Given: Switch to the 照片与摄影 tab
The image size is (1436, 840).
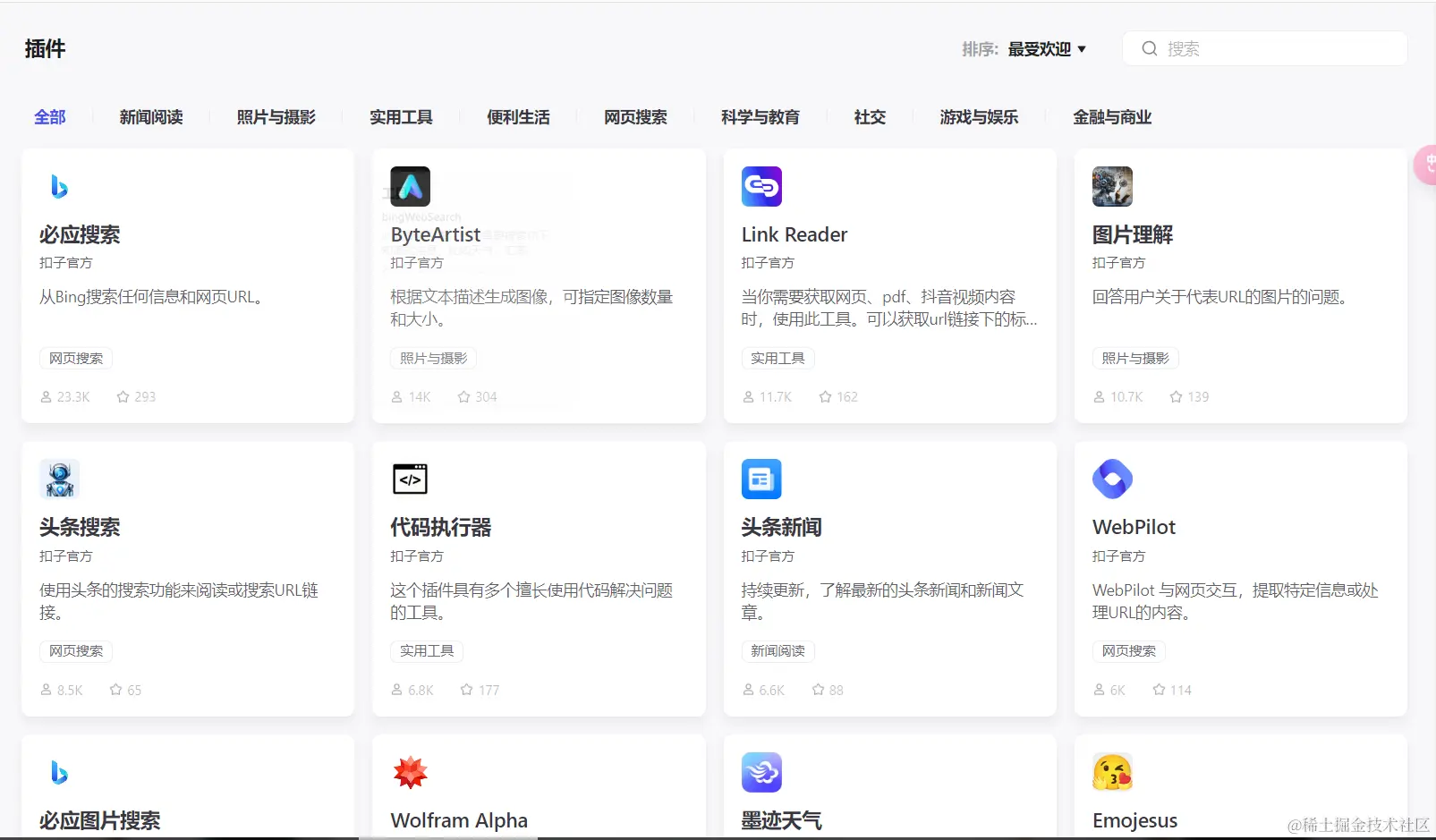Looking at the screenshot, I should [x=276, y=117].
